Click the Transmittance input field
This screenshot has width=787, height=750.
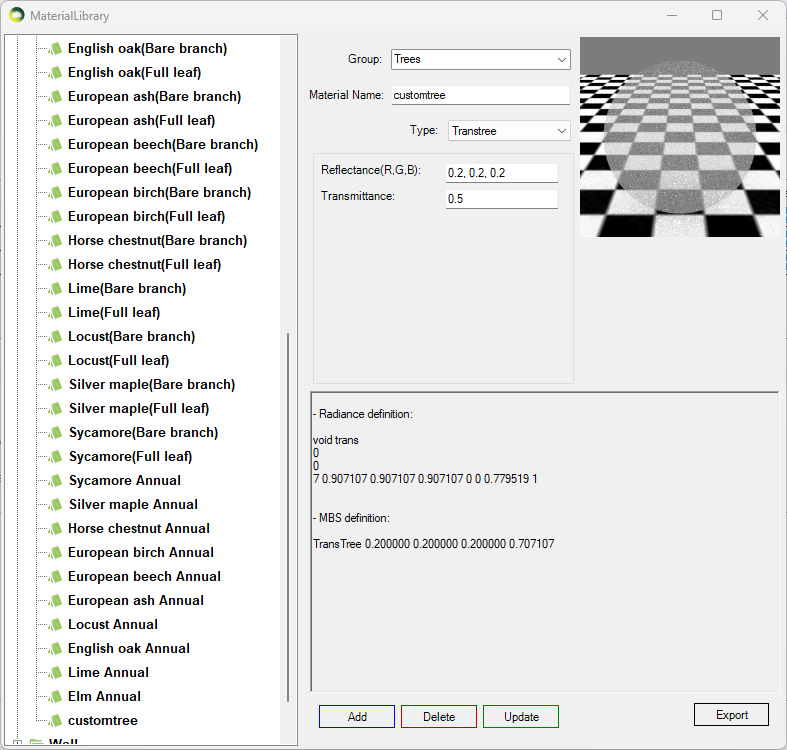click(501, 199)
